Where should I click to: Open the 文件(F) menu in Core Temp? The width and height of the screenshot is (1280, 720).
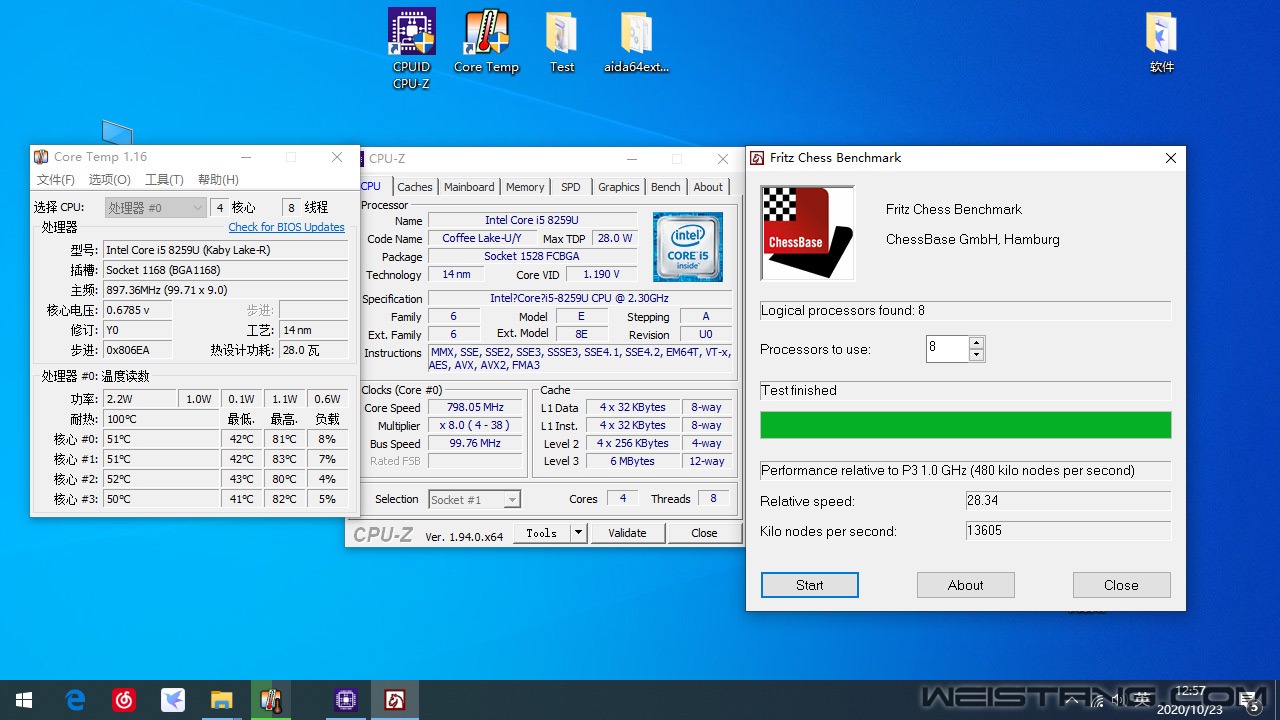(x=56, y=180)
